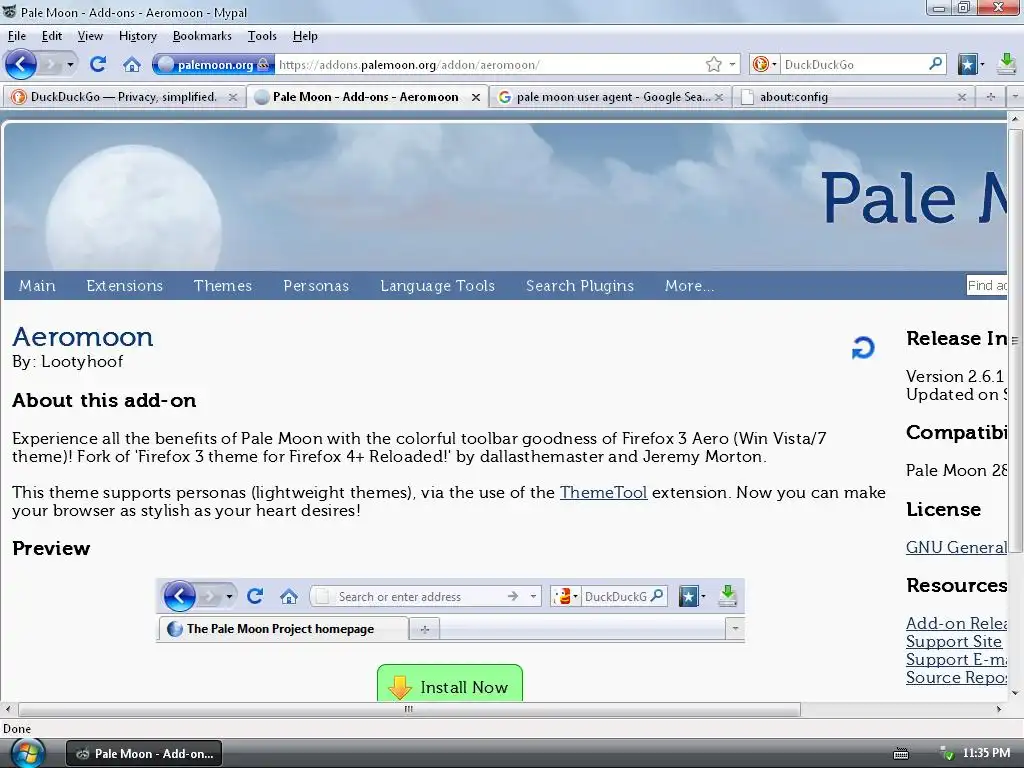Viewport: 1024px width, 768px height.
Task: Close the about:config tab
Action: point(961,97)
